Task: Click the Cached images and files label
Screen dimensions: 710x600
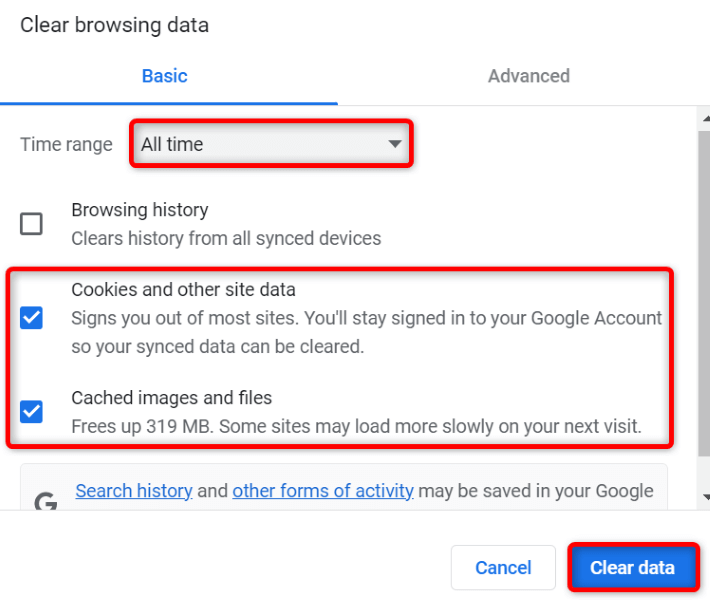Action: (x=171, y=398)
